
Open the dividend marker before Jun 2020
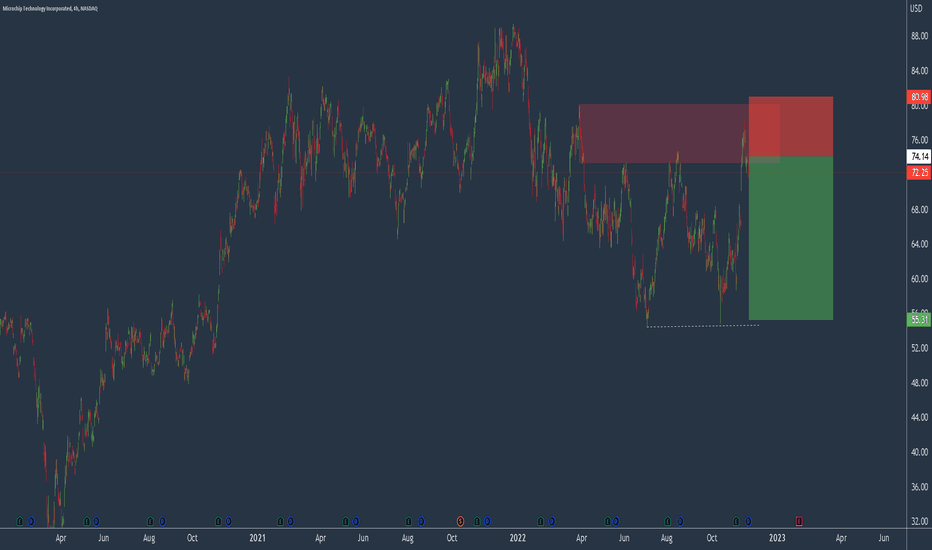pyautogui.click(x=96, y=521)
